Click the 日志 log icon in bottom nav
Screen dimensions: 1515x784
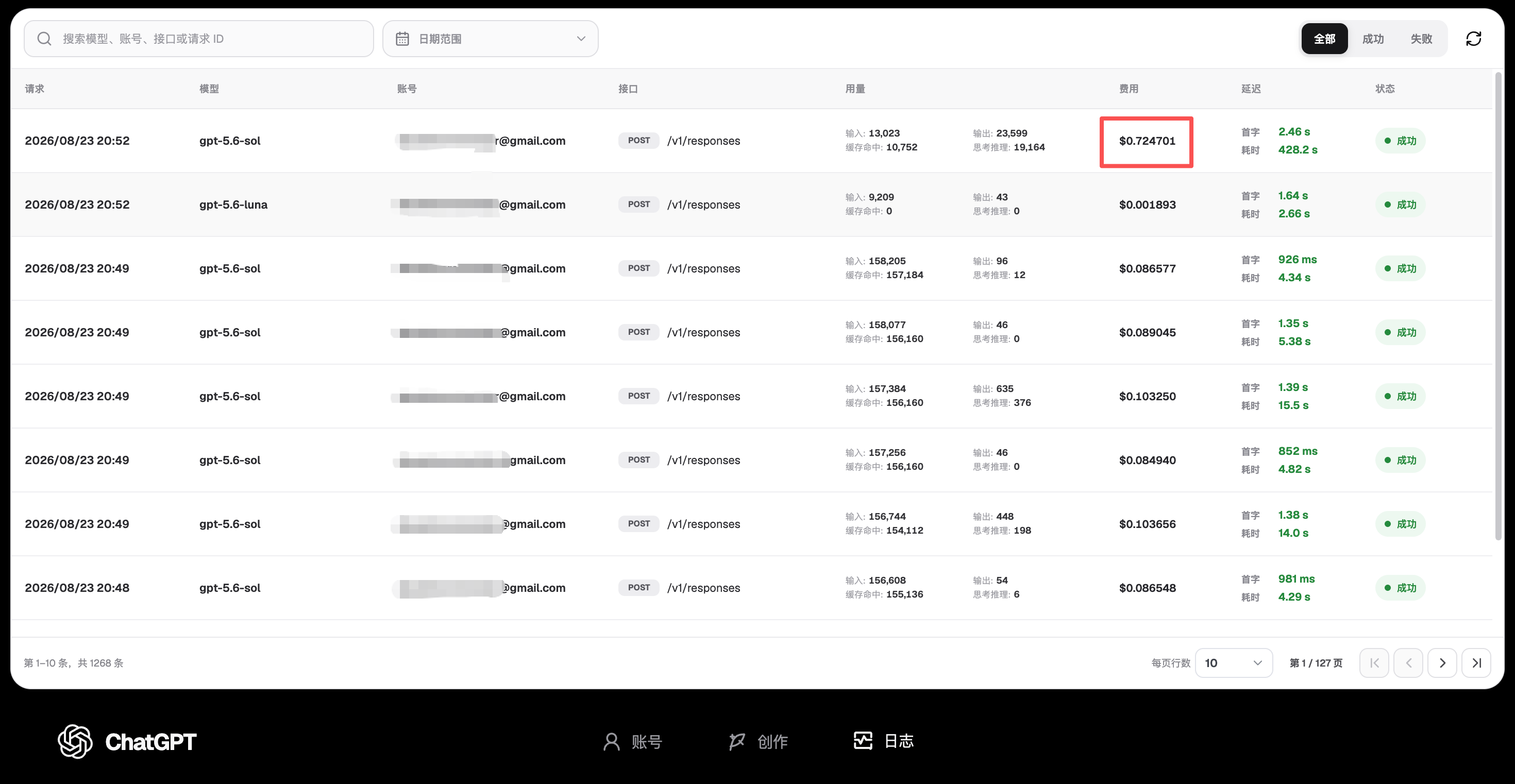tap(863, 741)
